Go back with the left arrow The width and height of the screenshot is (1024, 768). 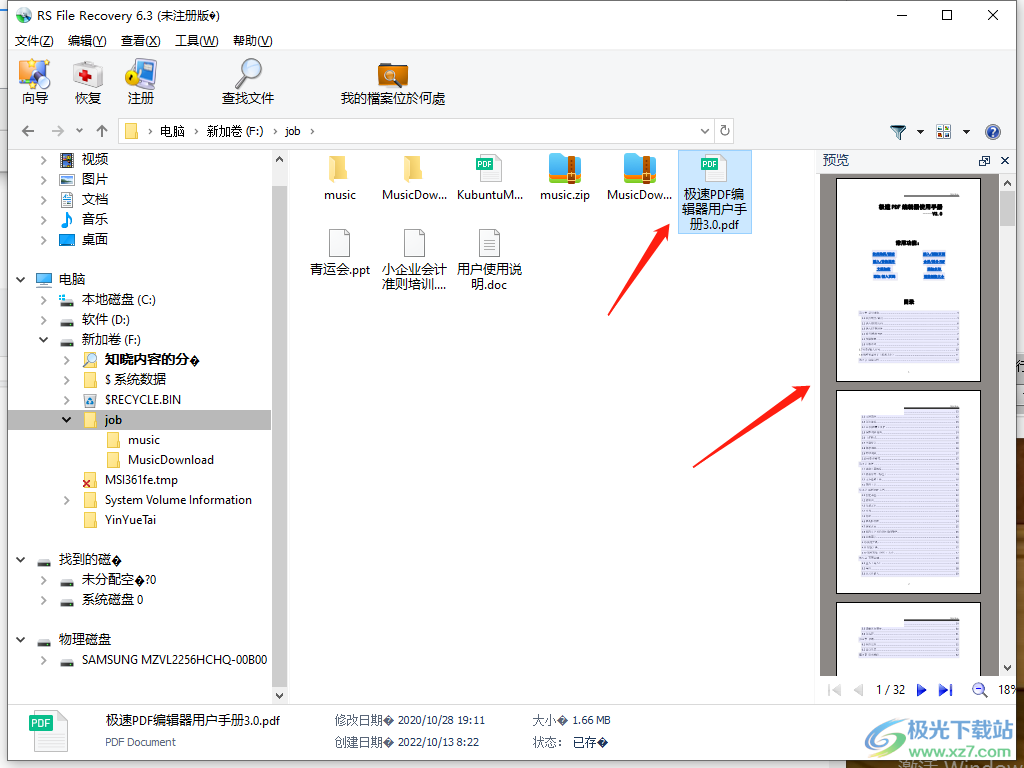(28, 131)
